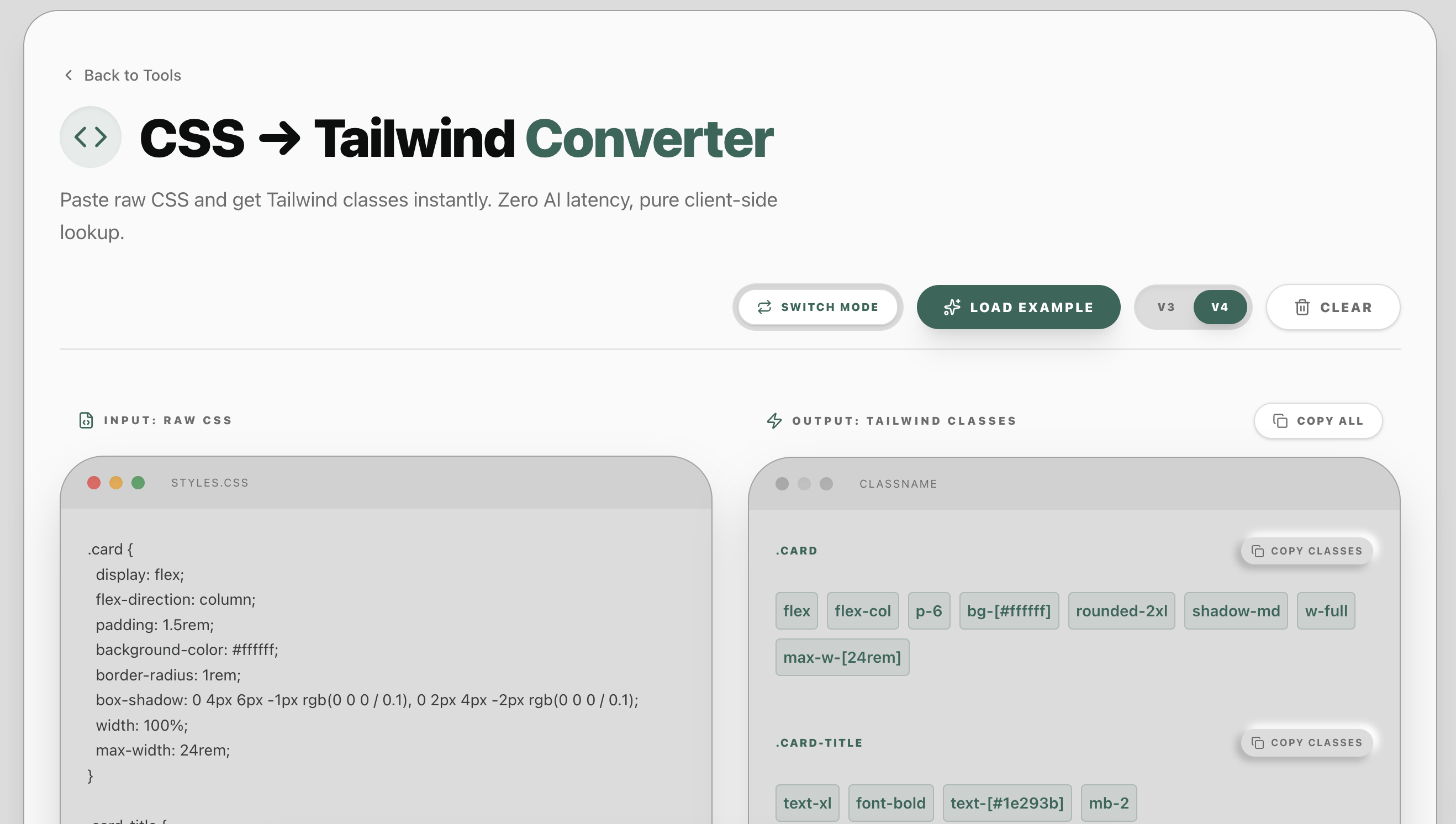
Task: Click inside the styles.css input editor
Action: click(x=386, y=667)
